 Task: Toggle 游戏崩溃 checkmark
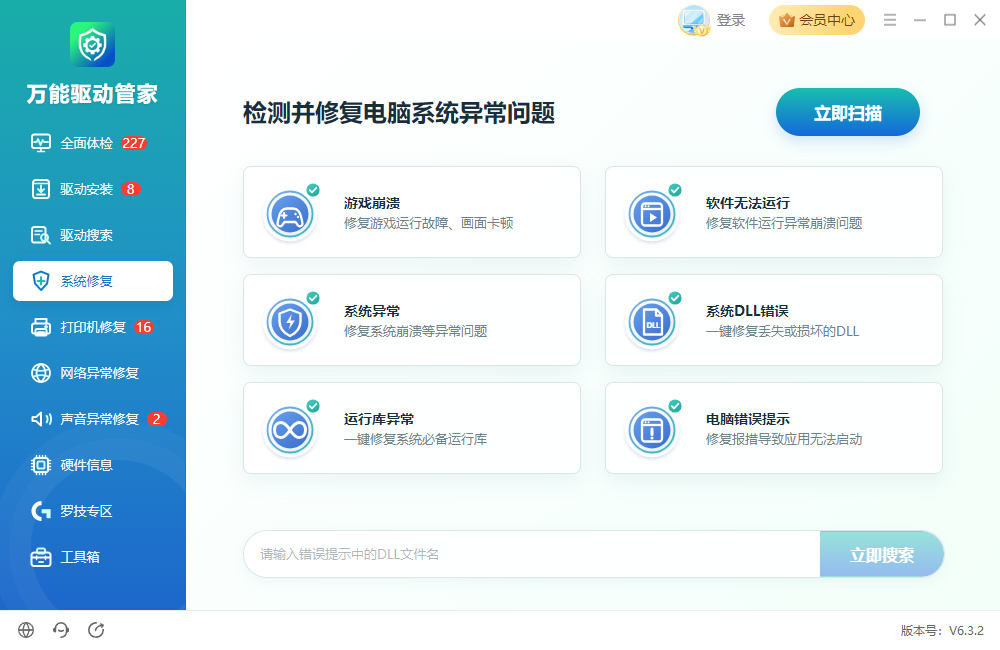point(313,190)
